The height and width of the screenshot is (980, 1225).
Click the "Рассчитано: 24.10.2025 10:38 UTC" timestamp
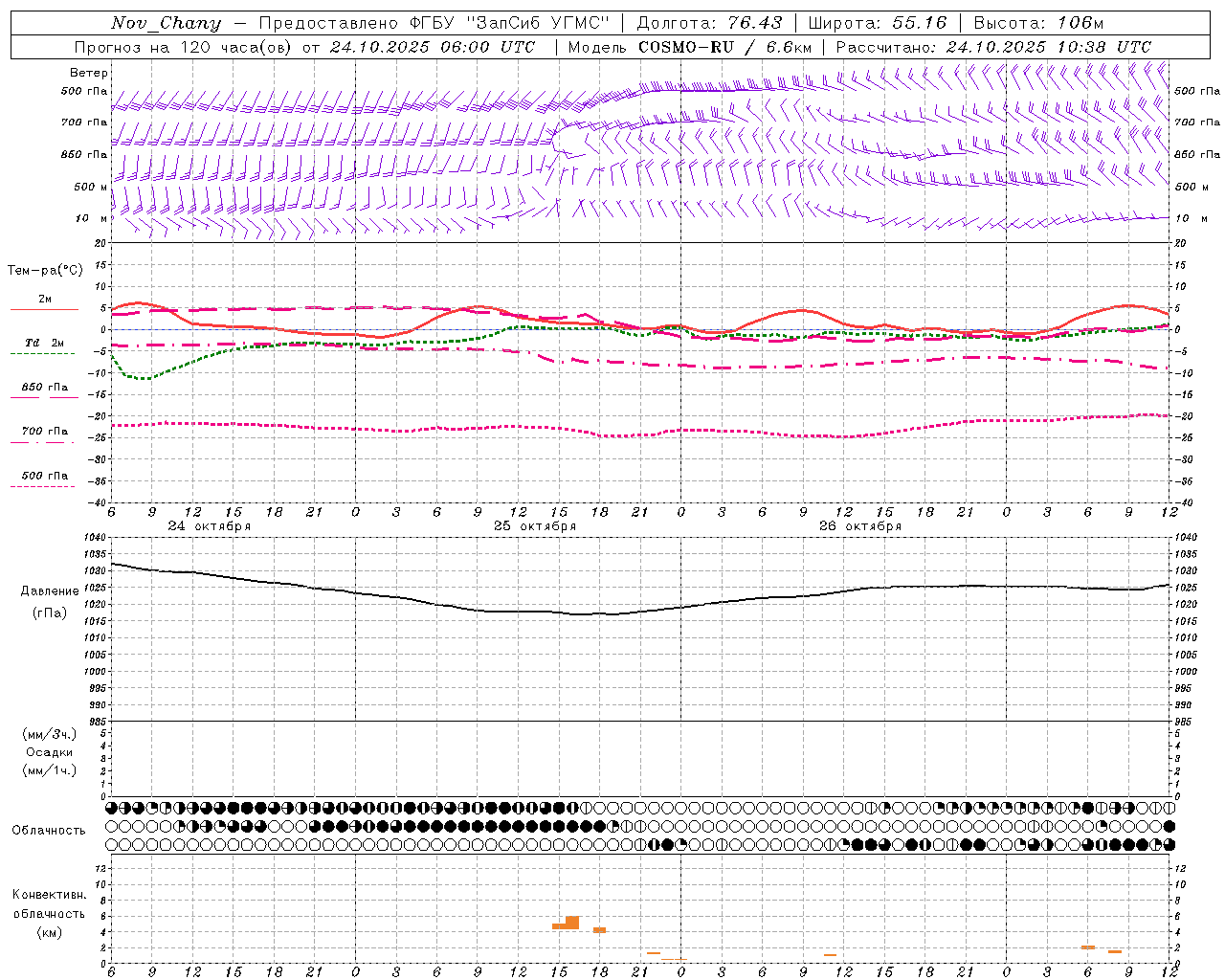pos(993,47)
